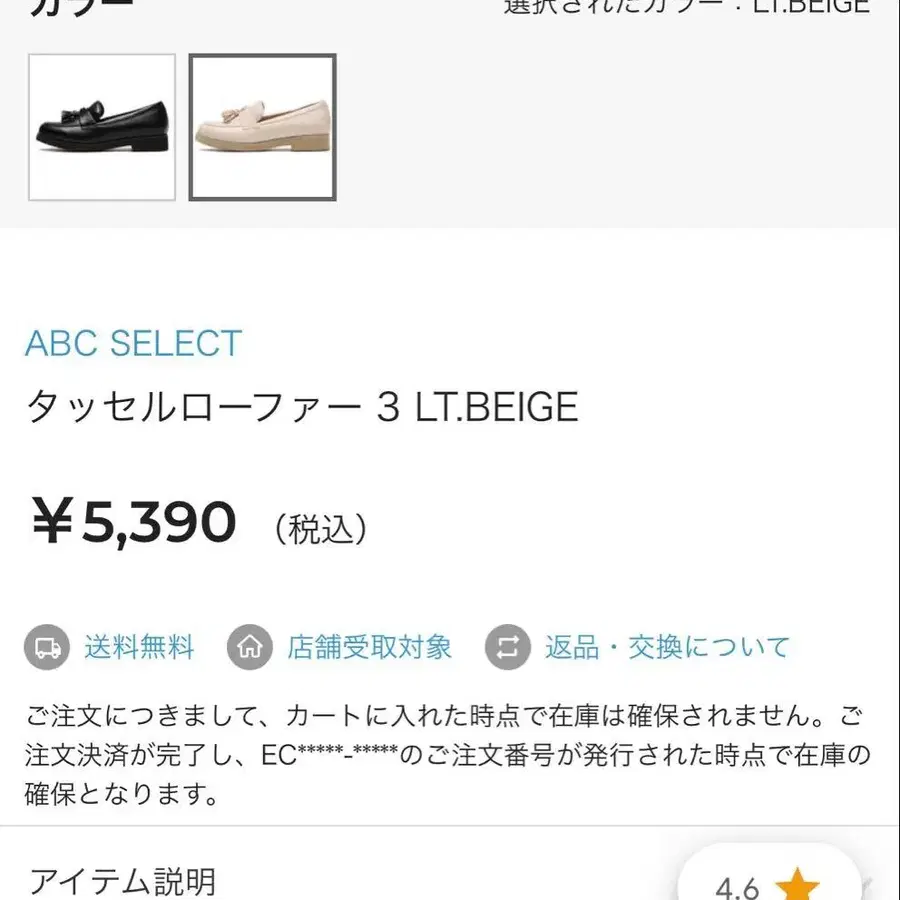Click the ¥5,390 price text

(x=133, y=523)
